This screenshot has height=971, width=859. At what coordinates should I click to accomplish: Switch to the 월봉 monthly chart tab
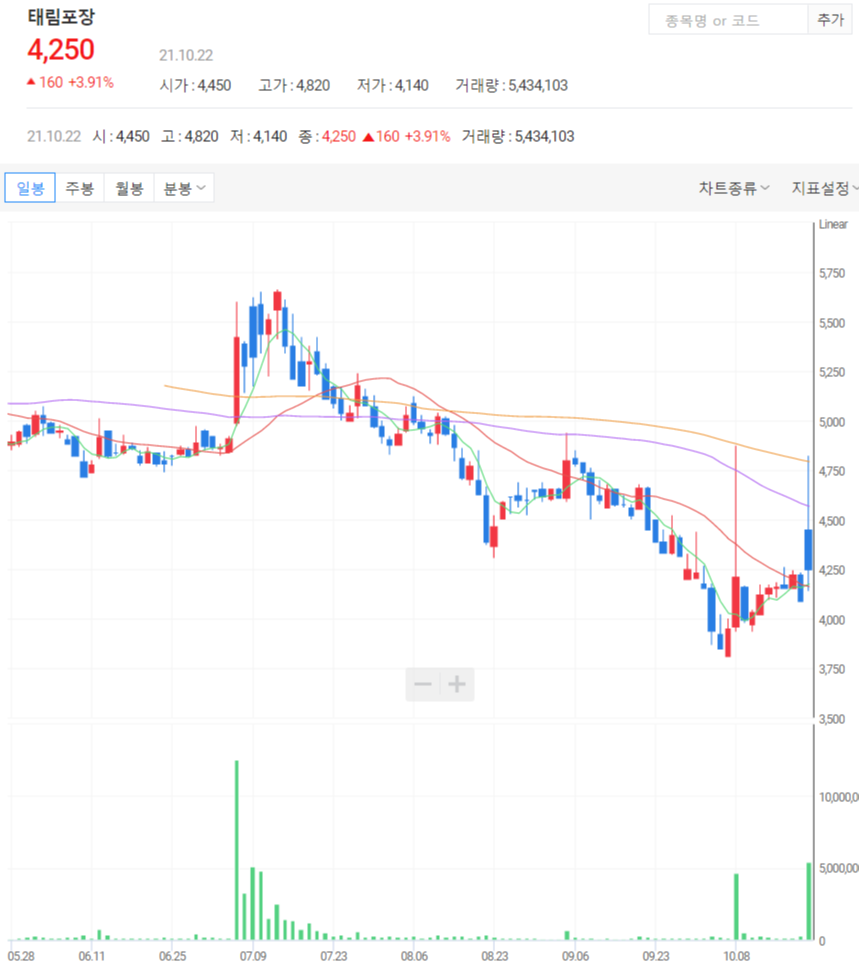pos(129,188)
